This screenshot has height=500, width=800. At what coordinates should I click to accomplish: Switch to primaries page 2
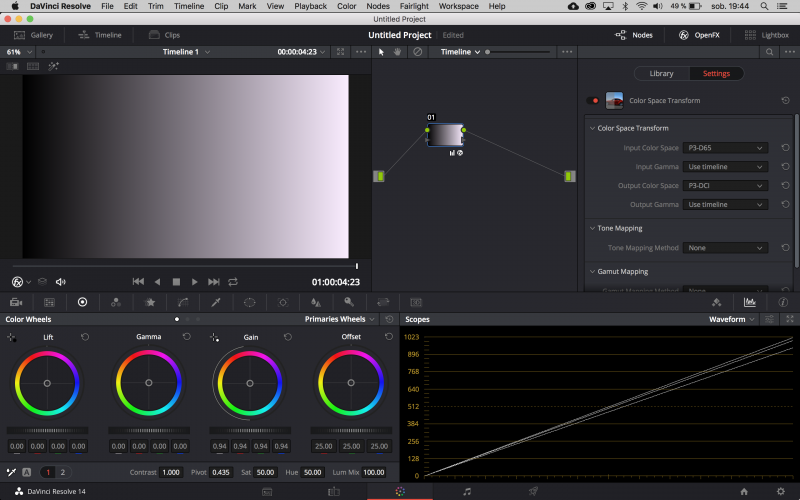click(x=63, y=472)
